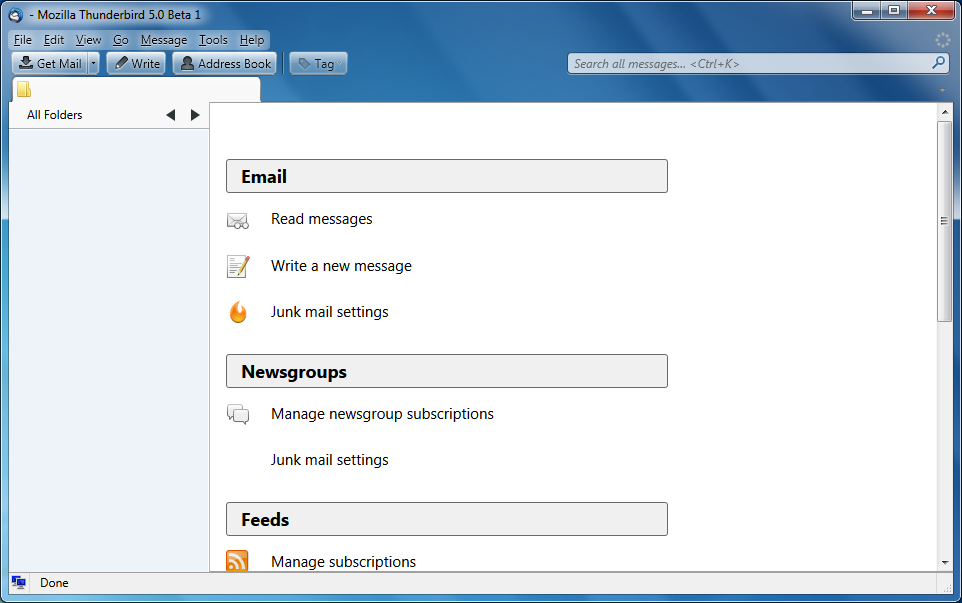Click the activity throbber icon
This screenshot has height=603, width=962.
point(942,40)
